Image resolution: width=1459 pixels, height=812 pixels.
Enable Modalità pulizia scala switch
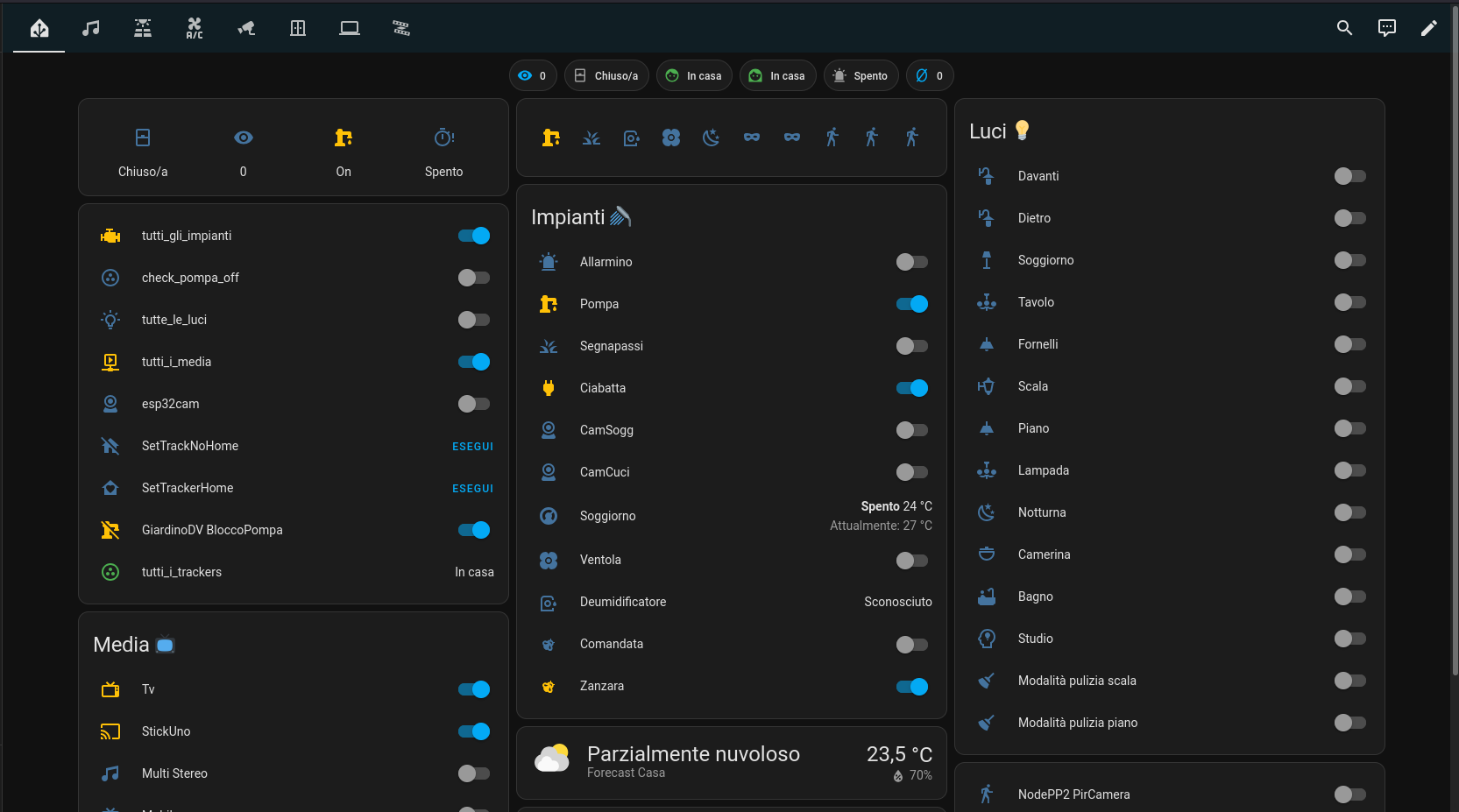(x=1350, y=681)
